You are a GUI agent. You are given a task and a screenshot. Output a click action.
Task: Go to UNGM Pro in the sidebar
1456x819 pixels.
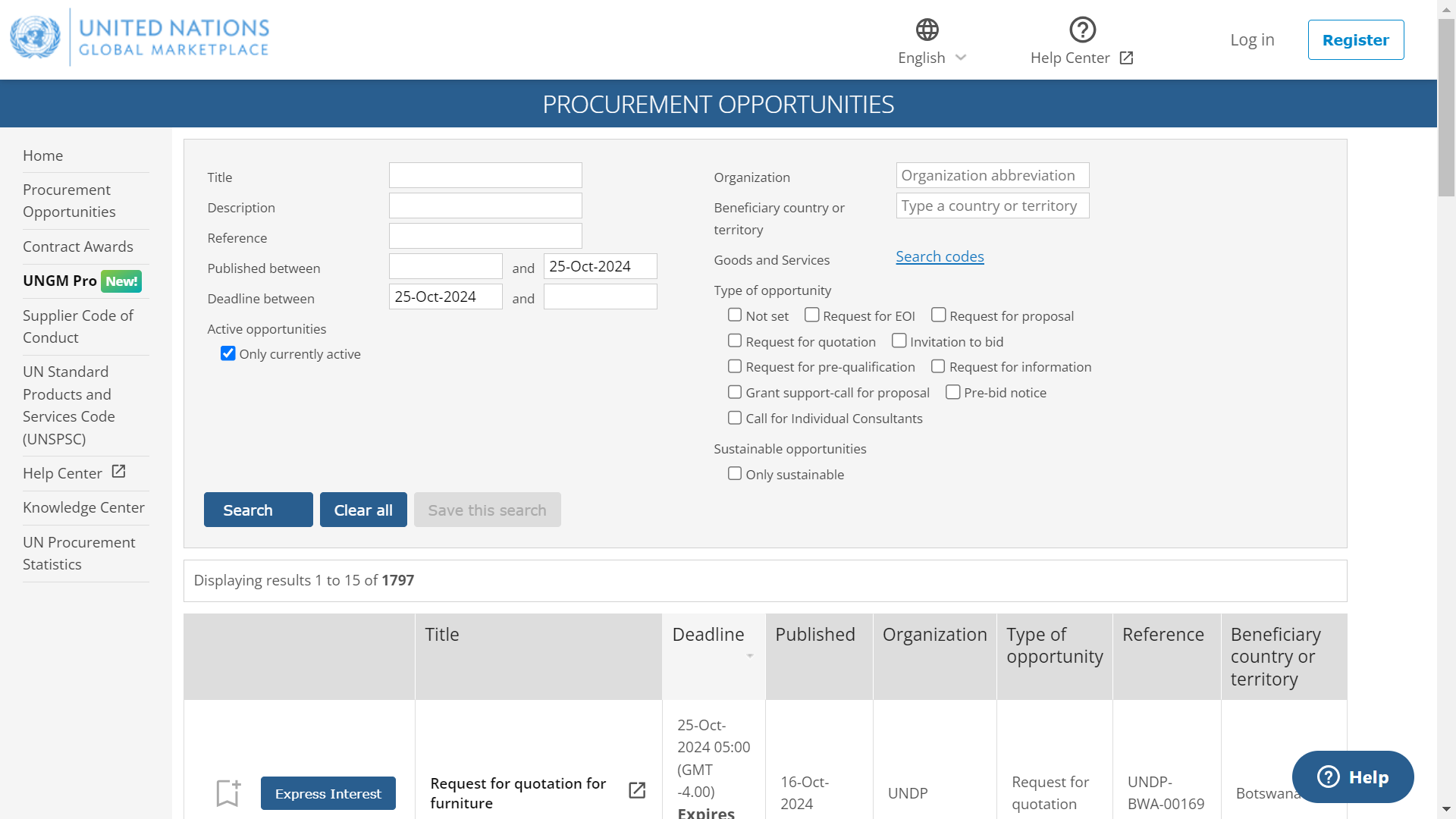pyautogui.click(x=61, y=281)
